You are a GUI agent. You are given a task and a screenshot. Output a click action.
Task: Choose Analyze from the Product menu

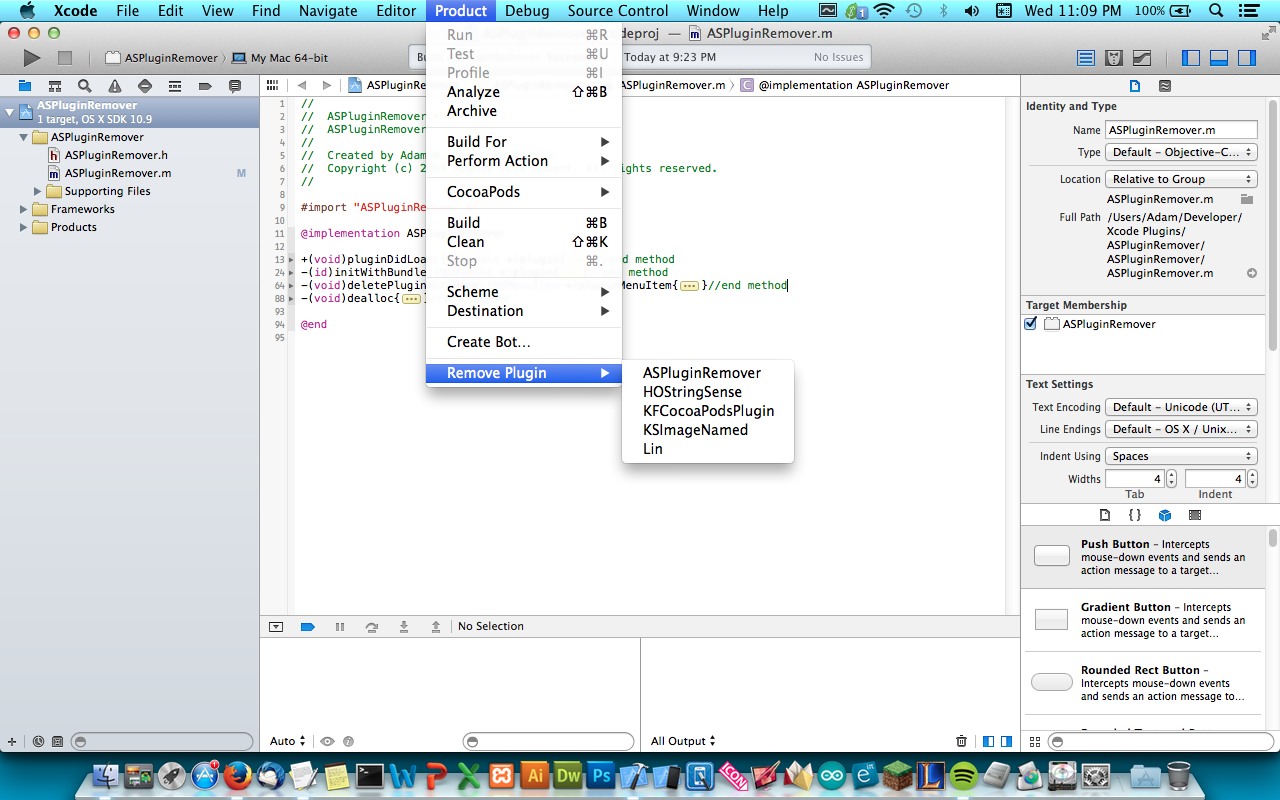click(524, 92)
